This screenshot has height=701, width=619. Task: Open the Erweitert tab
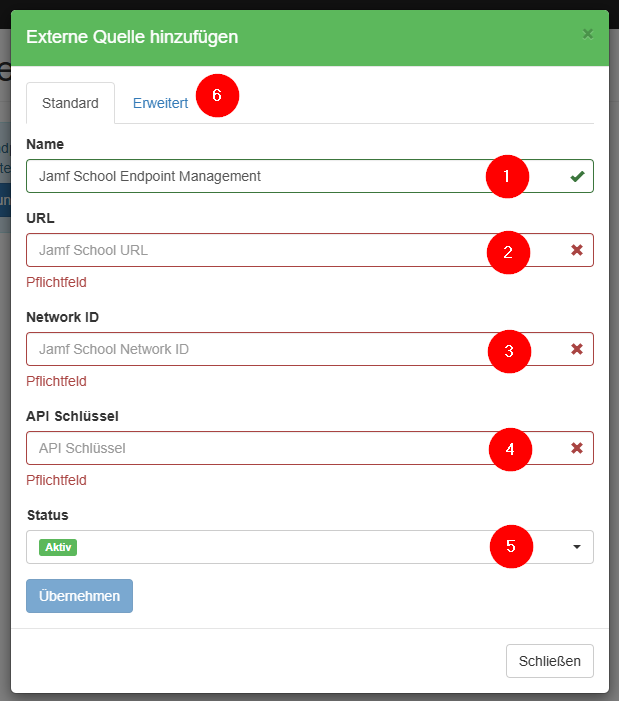(x=160, y=103)
